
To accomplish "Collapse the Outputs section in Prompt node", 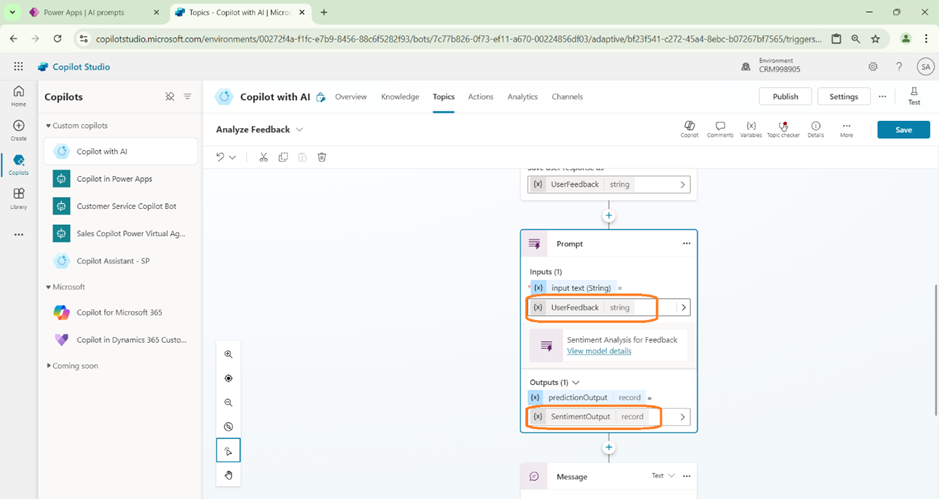I will [576, 382].
